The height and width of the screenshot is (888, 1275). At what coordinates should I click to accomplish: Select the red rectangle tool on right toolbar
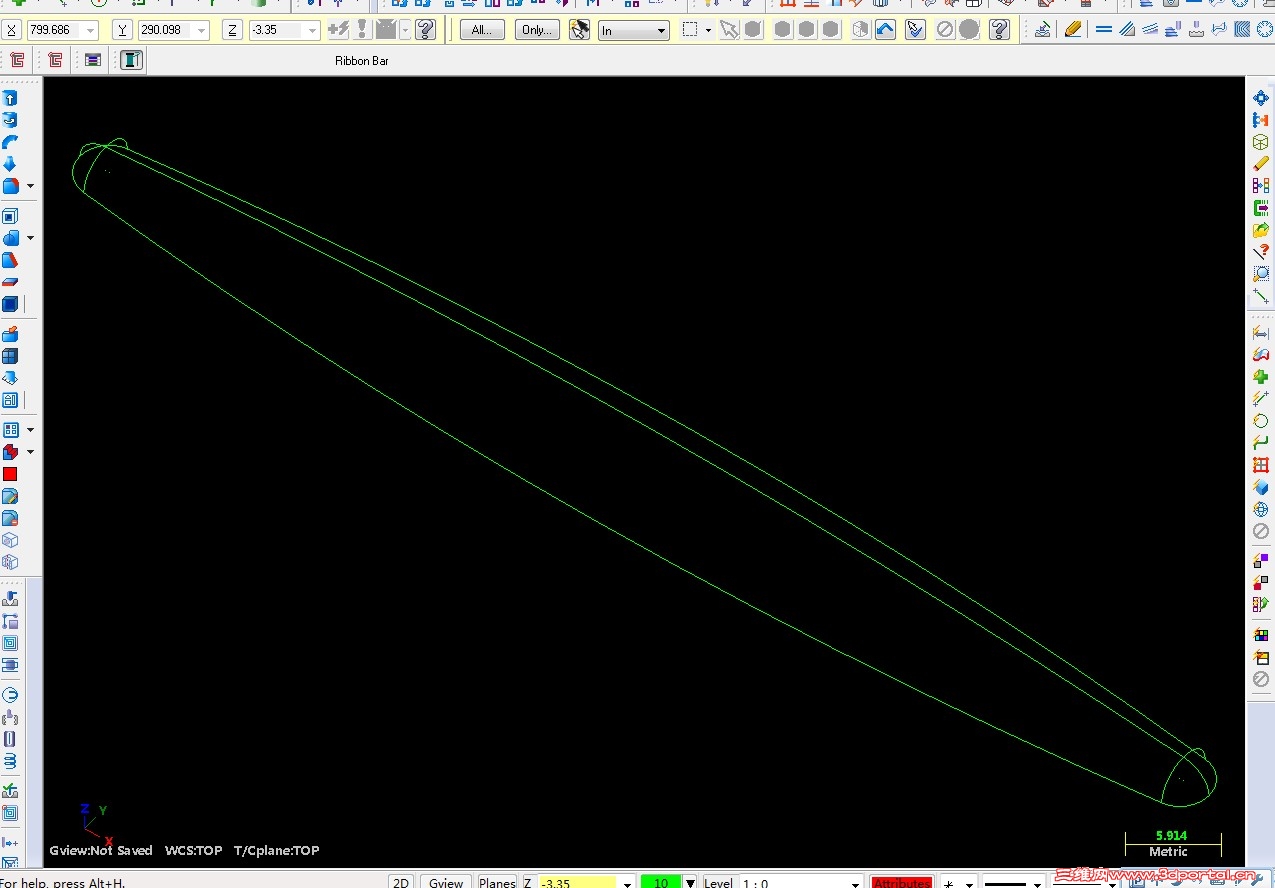tap(1261, 465)
